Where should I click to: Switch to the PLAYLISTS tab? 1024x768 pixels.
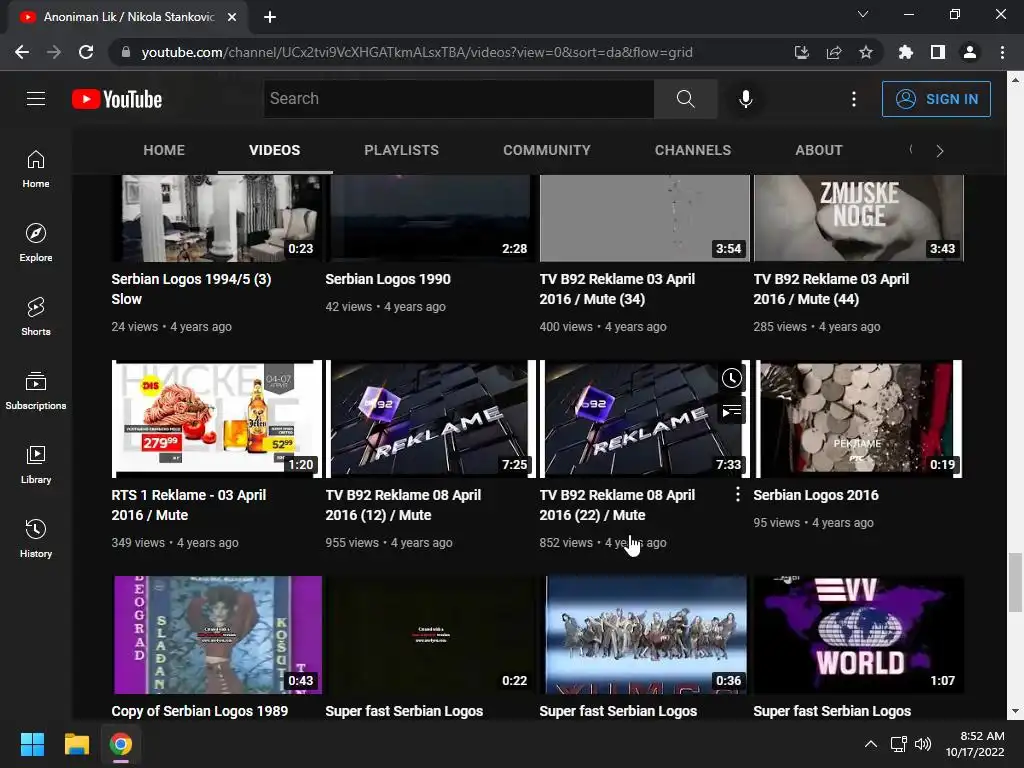point(402,150)
